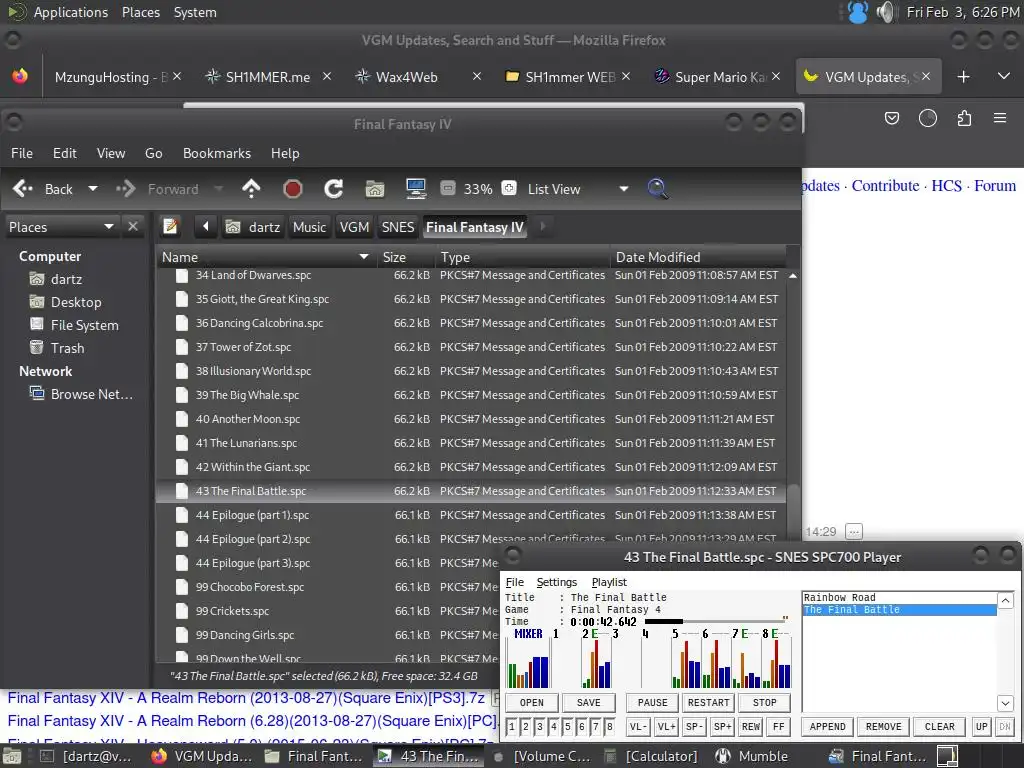This screenshot has height=768, width=1024.
Task: Open the home folder from the toolbar
Action: pos(375,189)
